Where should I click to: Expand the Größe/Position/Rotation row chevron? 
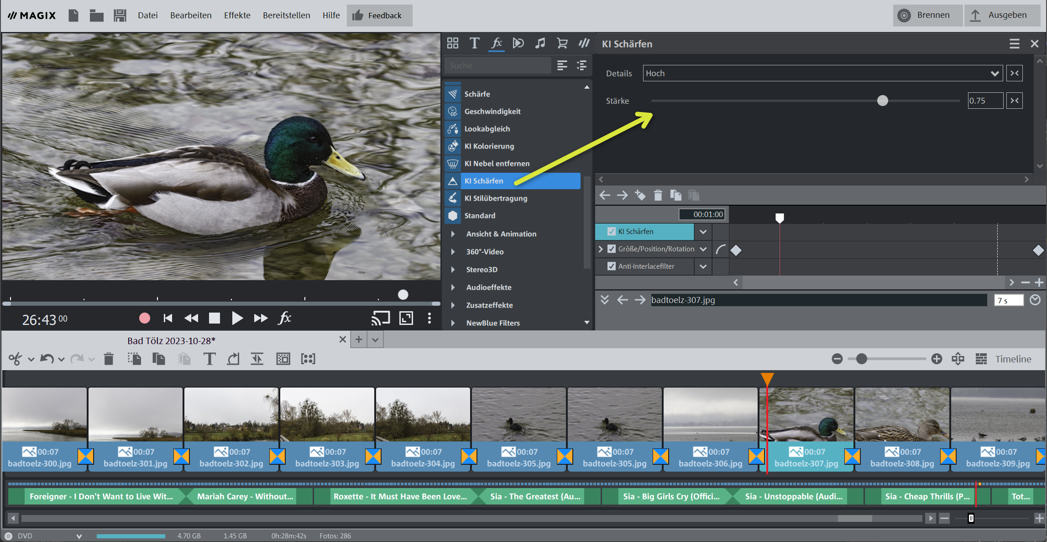pos(600,249)
